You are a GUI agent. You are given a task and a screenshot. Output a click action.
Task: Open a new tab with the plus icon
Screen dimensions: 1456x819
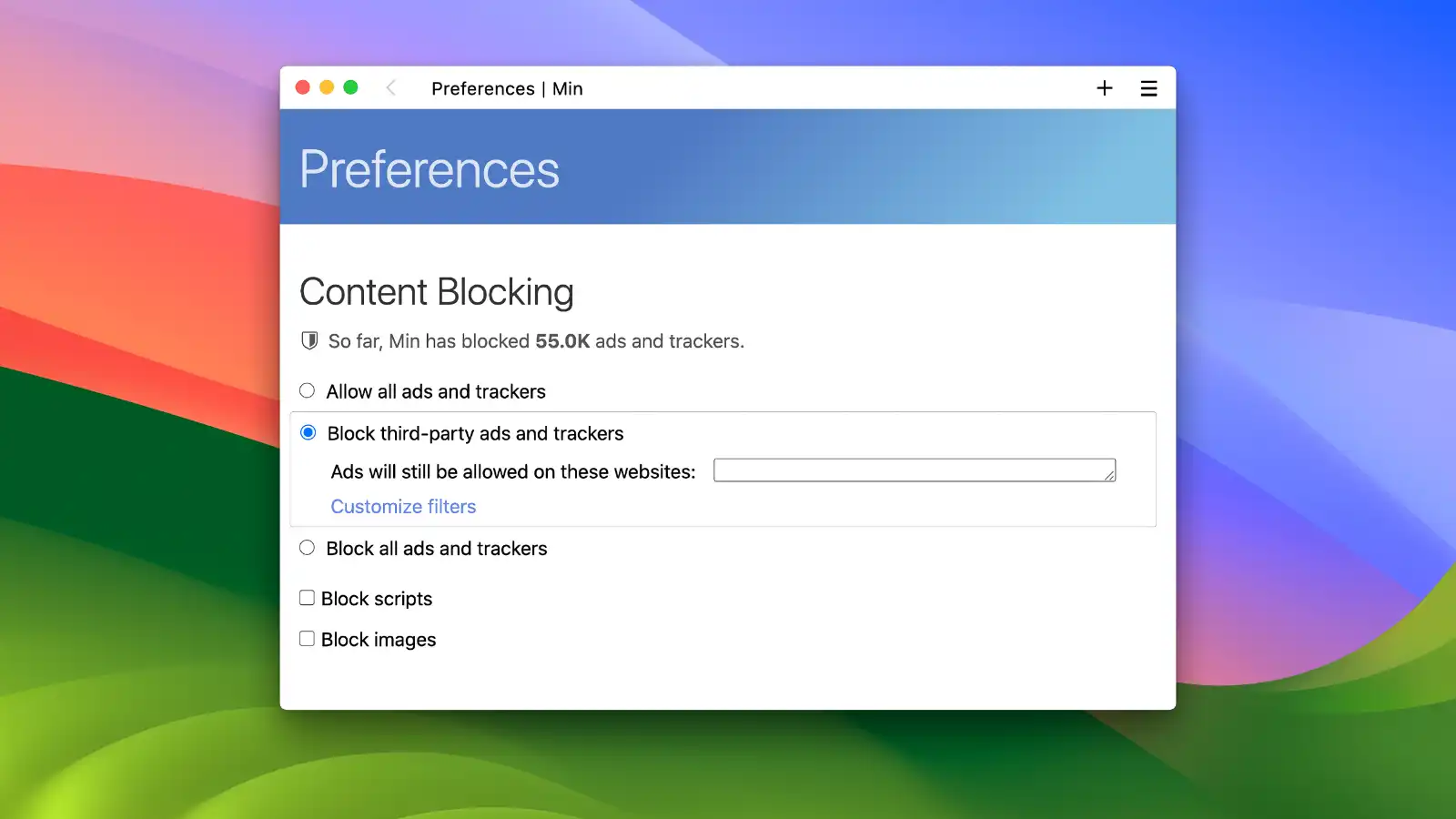tap(1104, 87)
